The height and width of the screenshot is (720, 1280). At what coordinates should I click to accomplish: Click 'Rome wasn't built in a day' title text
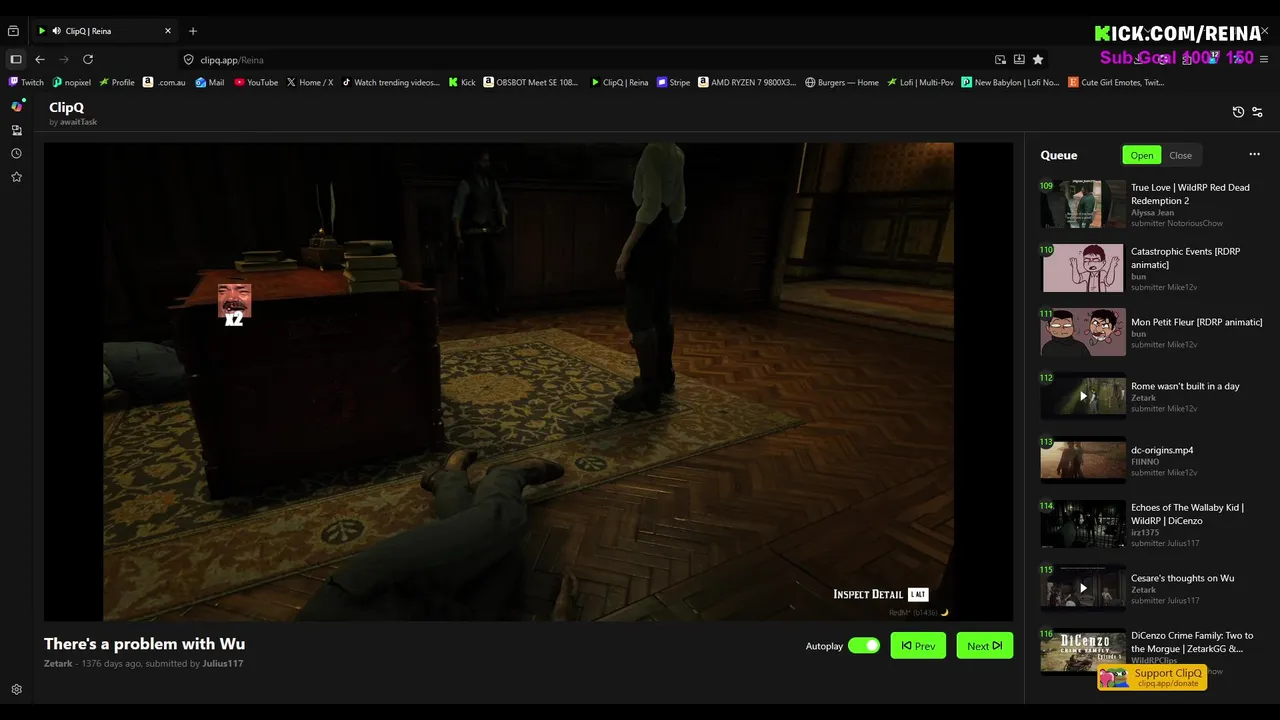(1185, 386)
